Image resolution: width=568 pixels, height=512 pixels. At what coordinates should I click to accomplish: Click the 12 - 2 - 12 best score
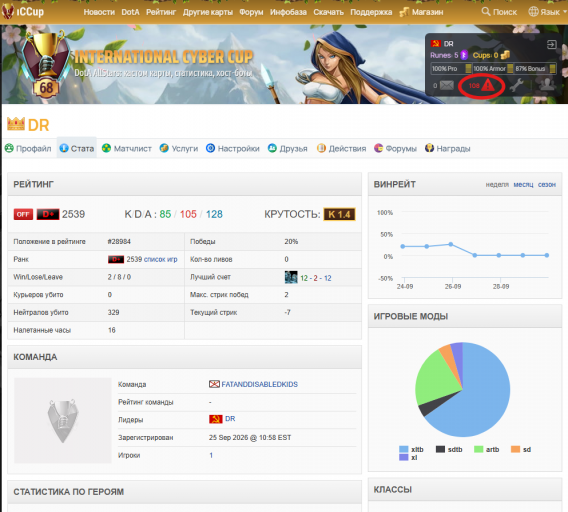pos(316,278)
